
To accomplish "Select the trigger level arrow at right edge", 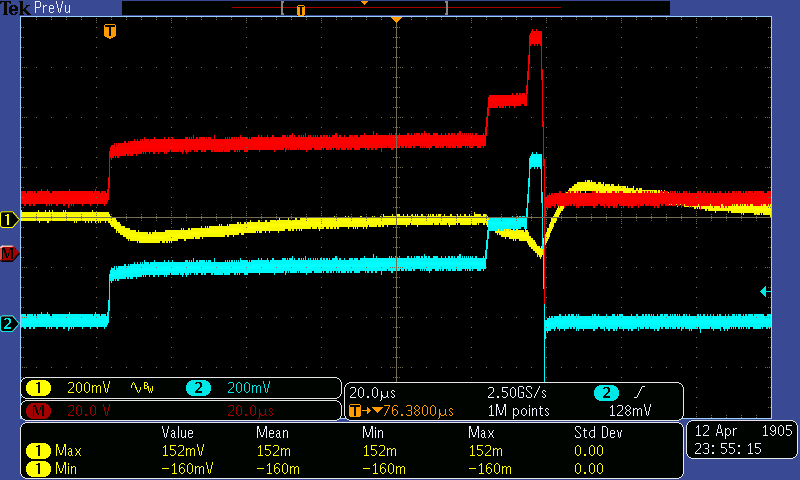I will (765, 291).
